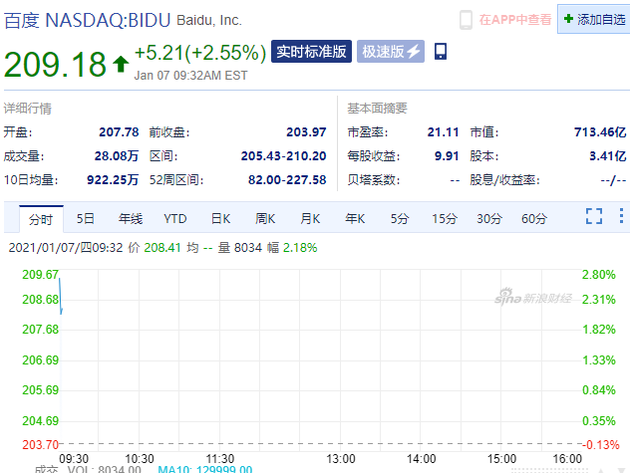Viewport: 630px width, 473px height.
Task: Select the 5分 chart tab
Action: tap(400, 219)
